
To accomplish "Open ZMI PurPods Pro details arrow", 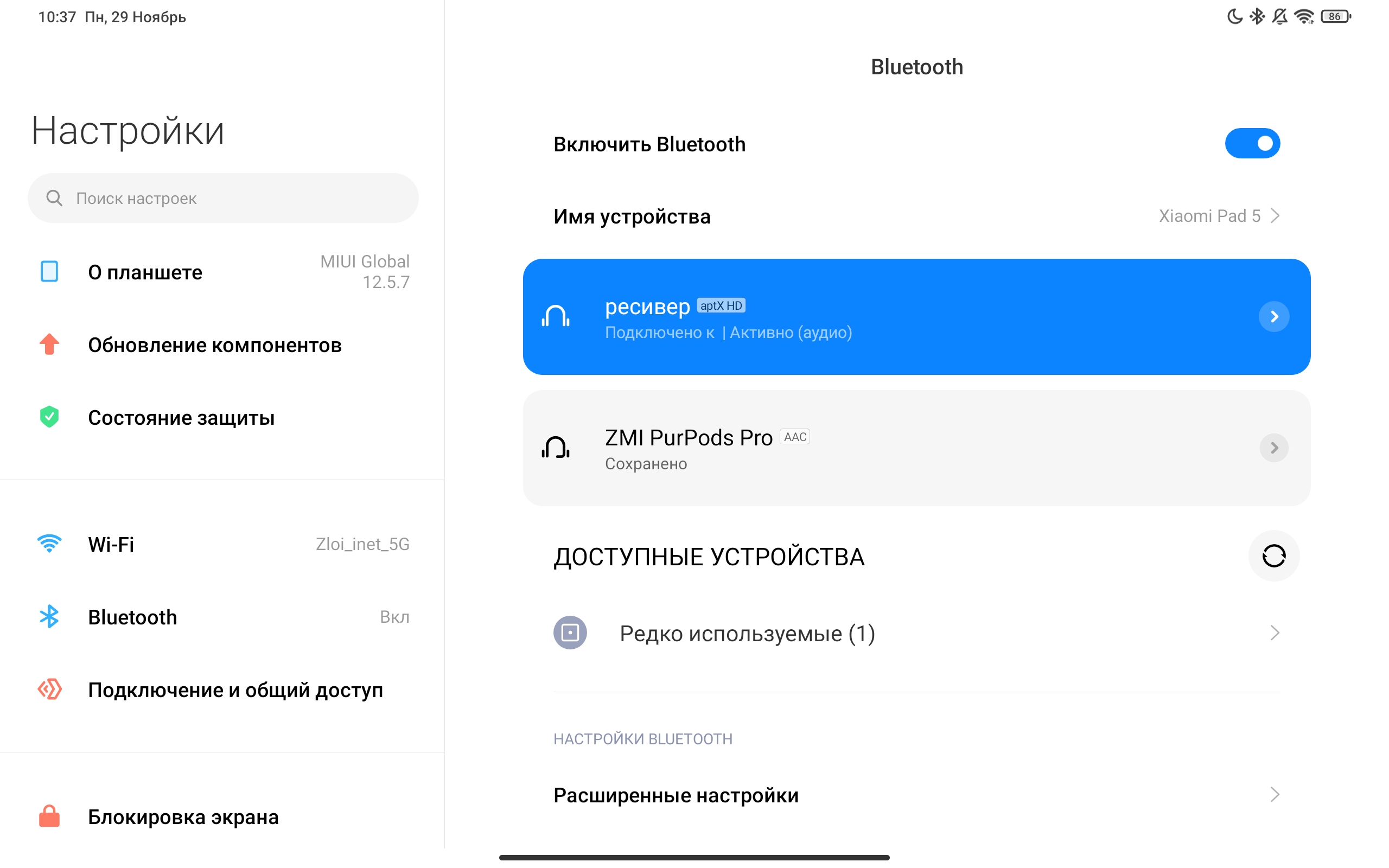I will [x=1273, y=448].
